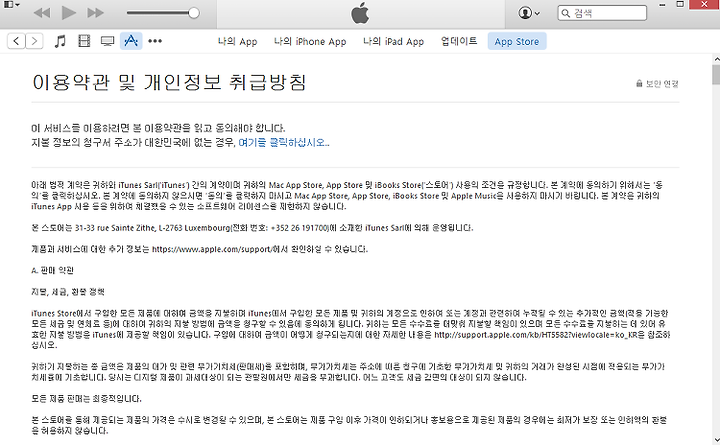Click the scrollbar up arrow

tap(716, 59)
